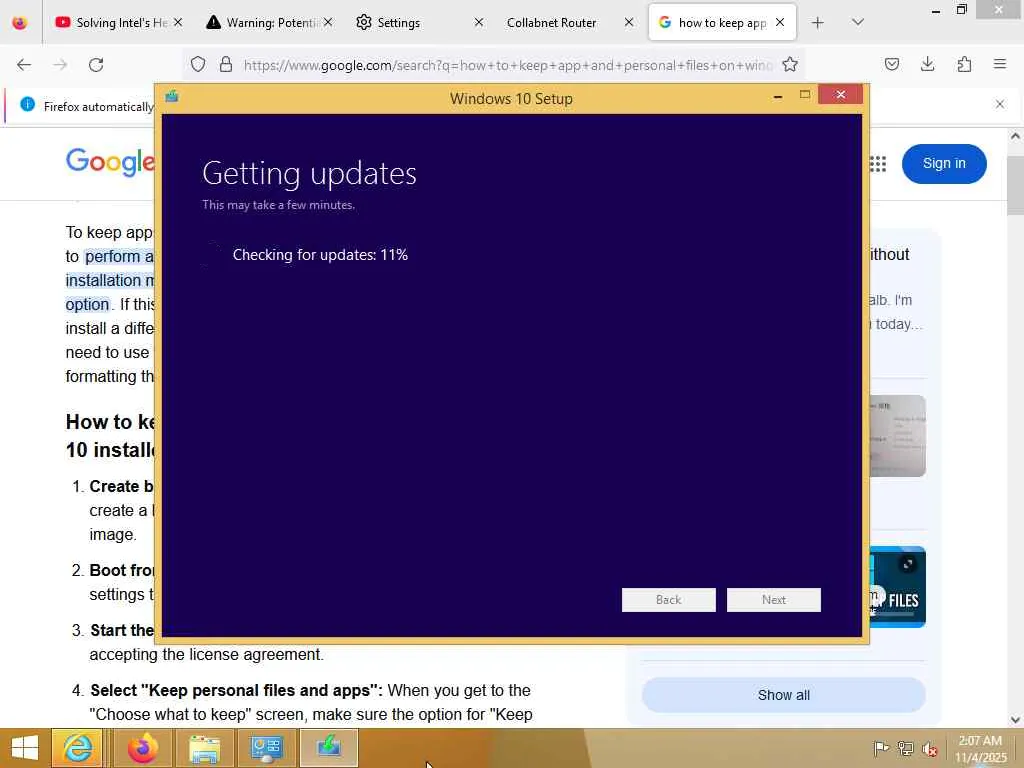The image size is (1024, 768).
Task: Close the Solving Intel's YouTube tab
Action: [178, 22]
